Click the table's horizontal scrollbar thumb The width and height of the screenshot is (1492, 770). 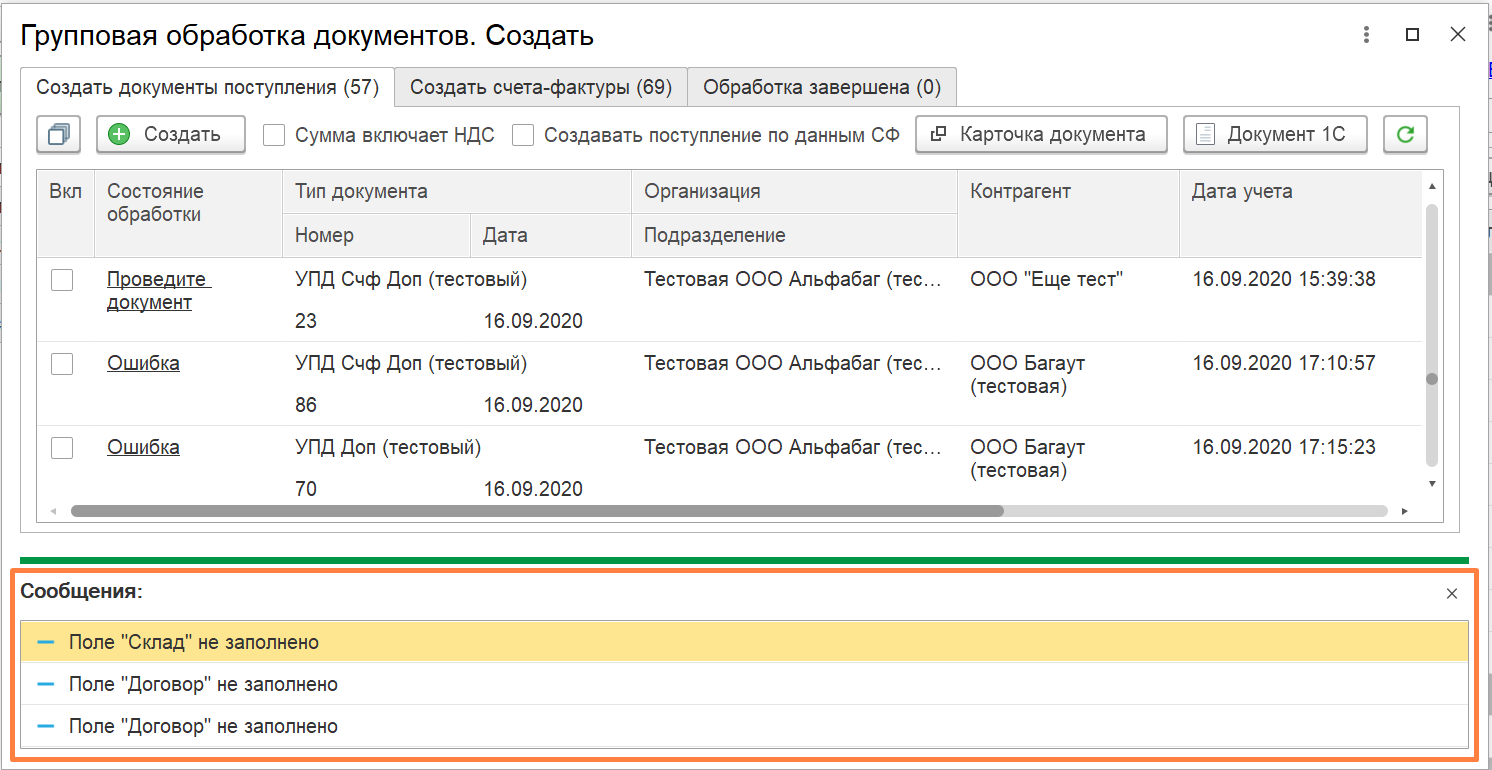coord(537,511)
